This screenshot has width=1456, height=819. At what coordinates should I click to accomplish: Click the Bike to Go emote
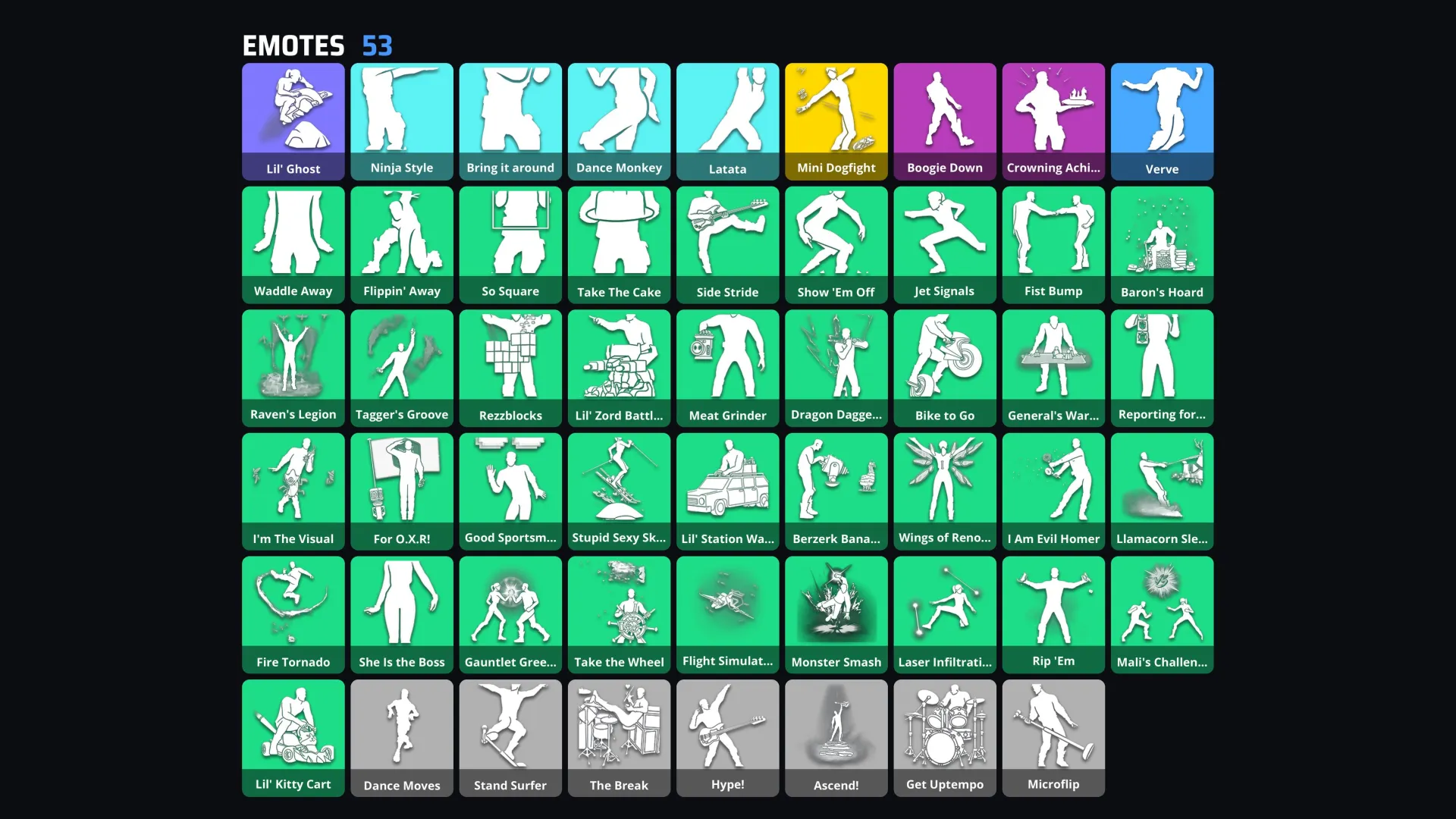tap(945, 369)
